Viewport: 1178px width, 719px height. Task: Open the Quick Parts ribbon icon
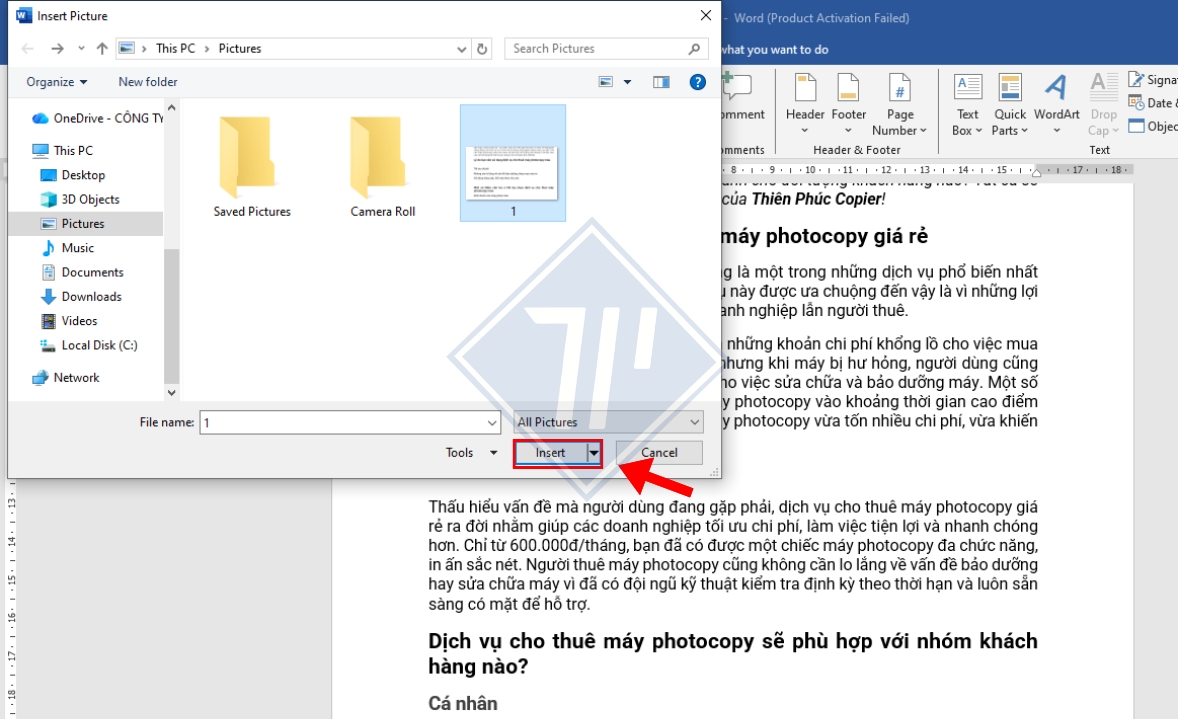coord(1010,101)
